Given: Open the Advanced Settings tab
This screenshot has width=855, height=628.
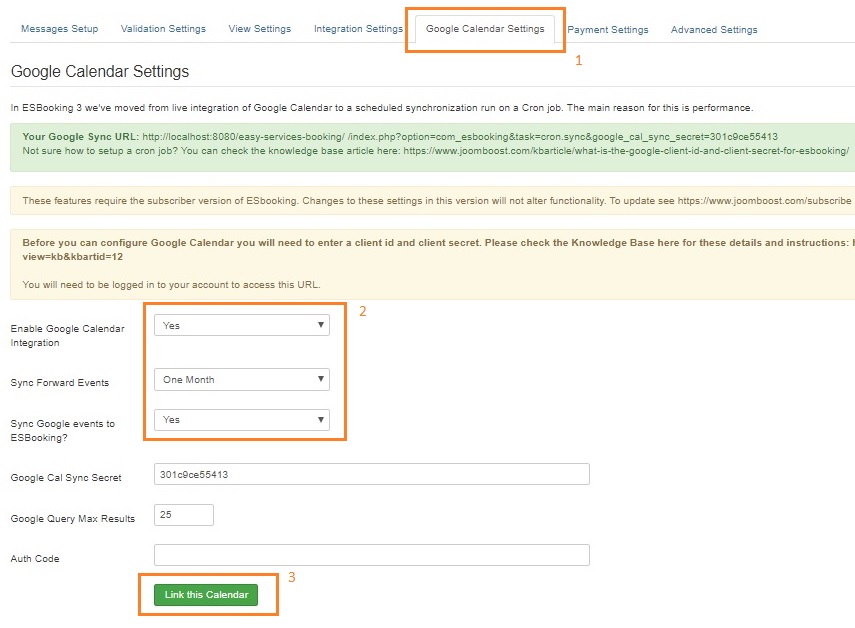Looking at the screenshot, I should (713, 30).
